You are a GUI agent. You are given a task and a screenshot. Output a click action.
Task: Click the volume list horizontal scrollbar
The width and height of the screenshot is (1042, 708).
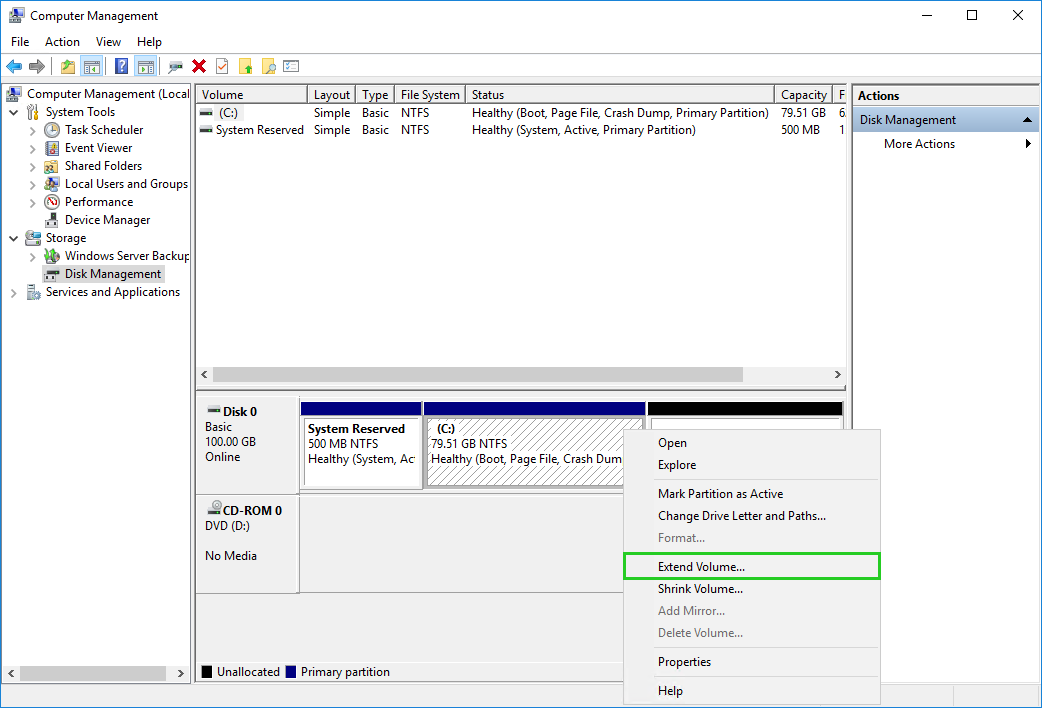click(478, 374)
